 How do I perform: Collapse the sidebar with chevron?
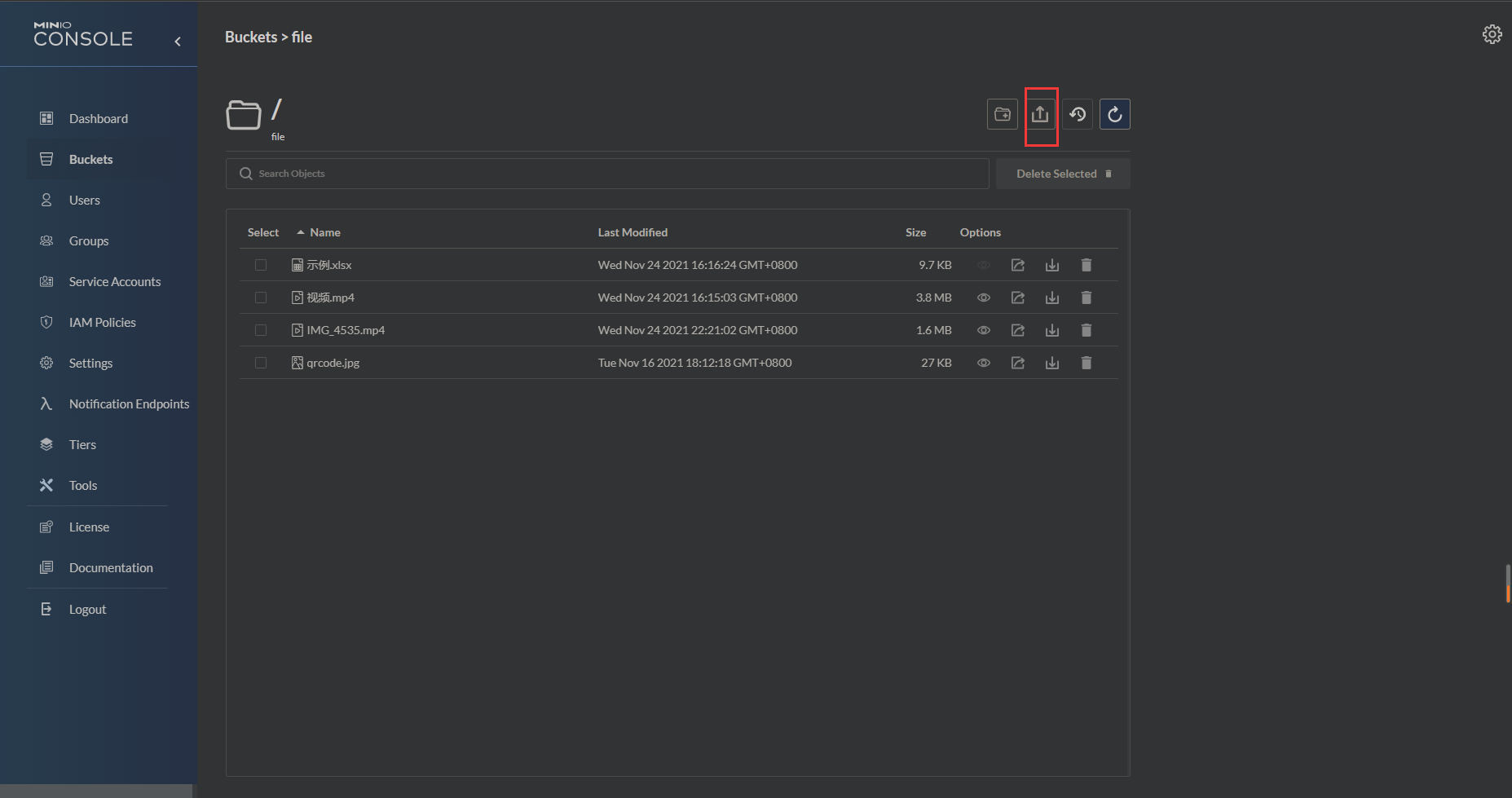(178, 42)
